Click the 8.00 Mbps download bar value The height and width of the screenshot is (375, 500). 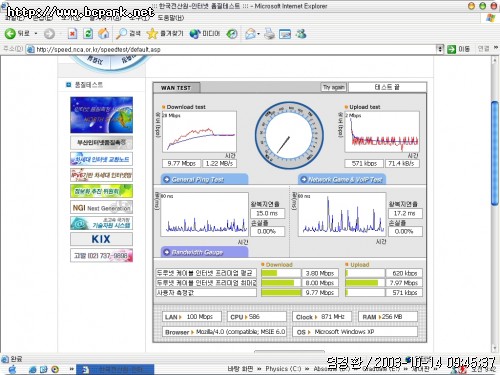320,283
